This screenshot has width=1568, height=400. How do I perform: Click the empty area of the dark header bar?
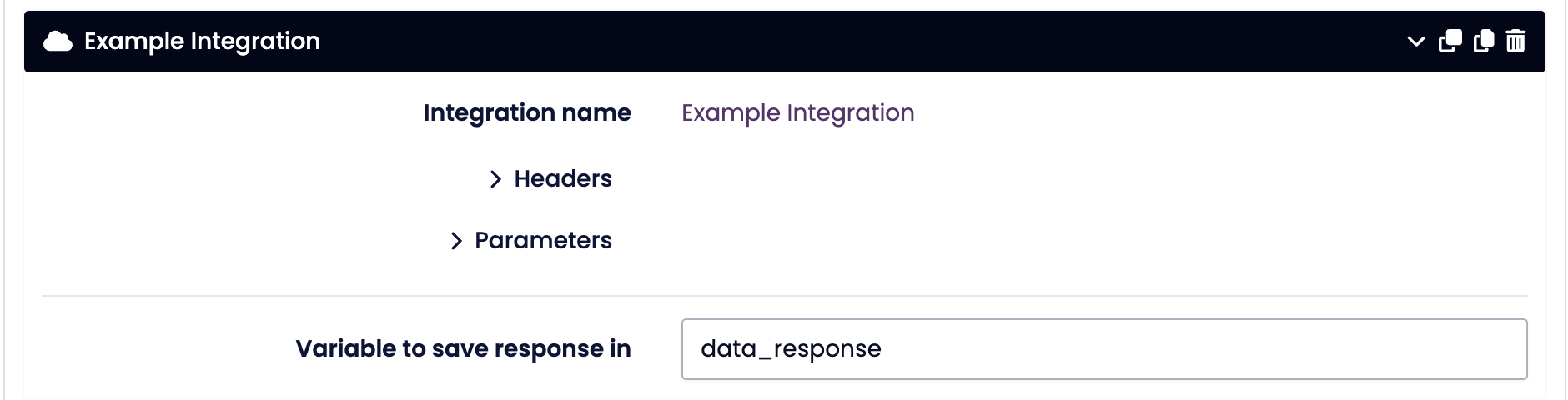pos(834,42)
